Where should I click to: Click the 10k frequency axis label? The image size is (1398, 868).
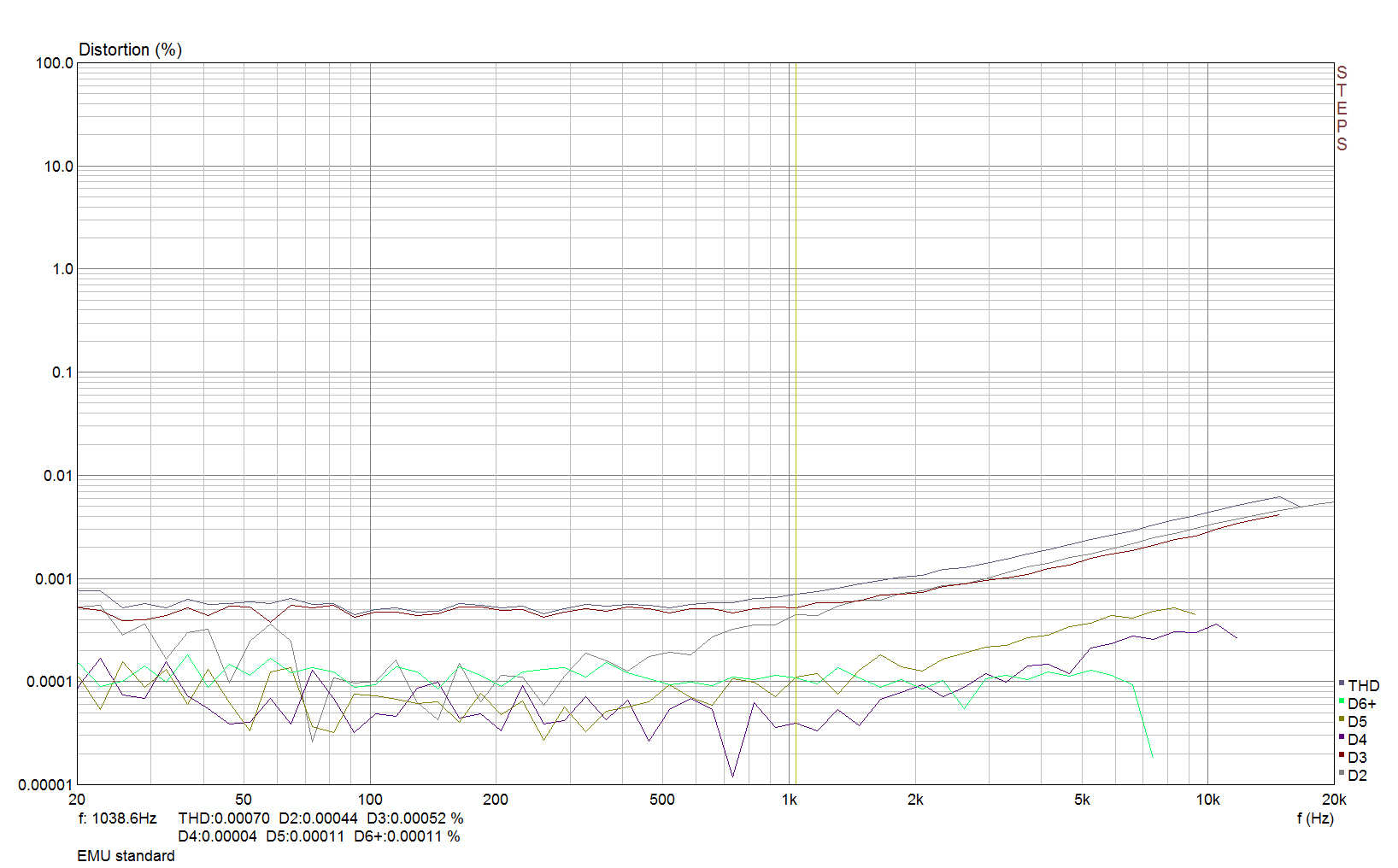click(1207, 800)
